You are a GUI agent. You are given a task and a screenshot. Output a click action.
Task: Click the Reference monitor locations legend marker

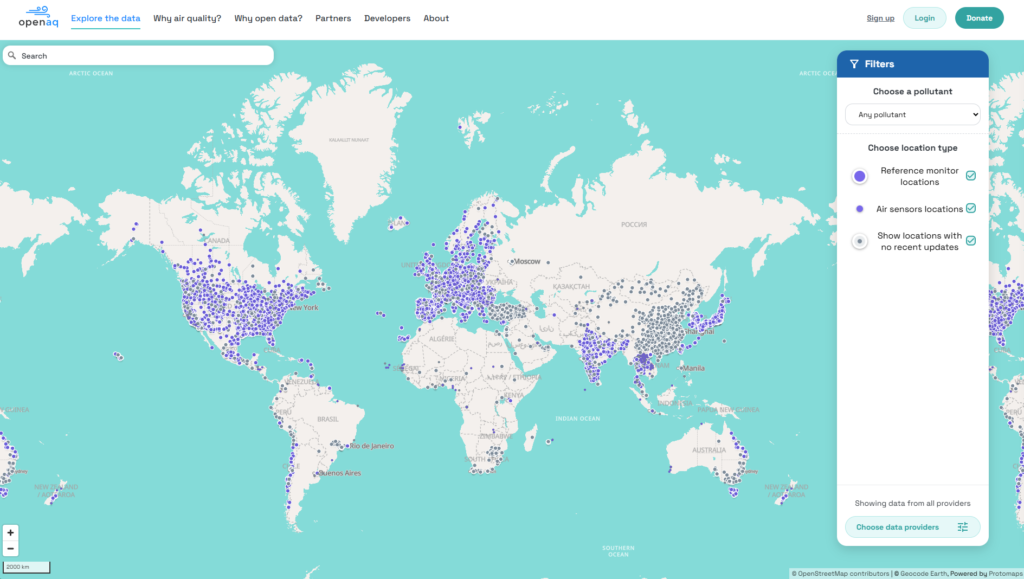(x=859, y=175)
